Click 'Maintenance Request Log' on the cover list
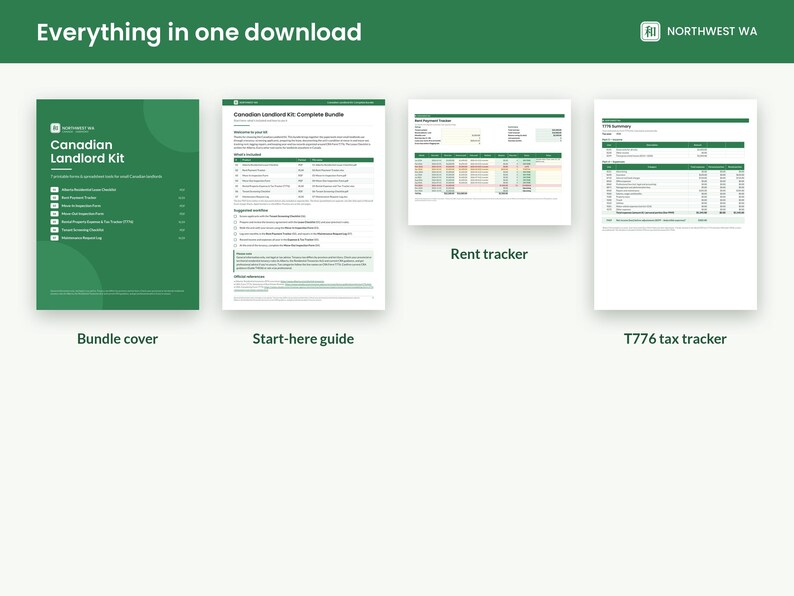This screenshot has height=596, width=794. tap(82, 238)
